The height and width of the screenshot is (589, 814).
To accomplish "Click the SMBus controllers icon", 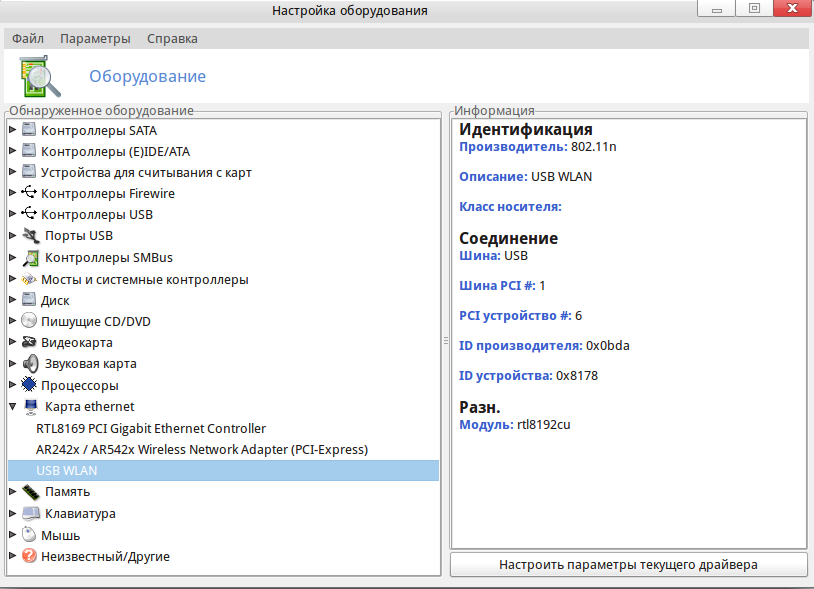I will coord(31,257).
